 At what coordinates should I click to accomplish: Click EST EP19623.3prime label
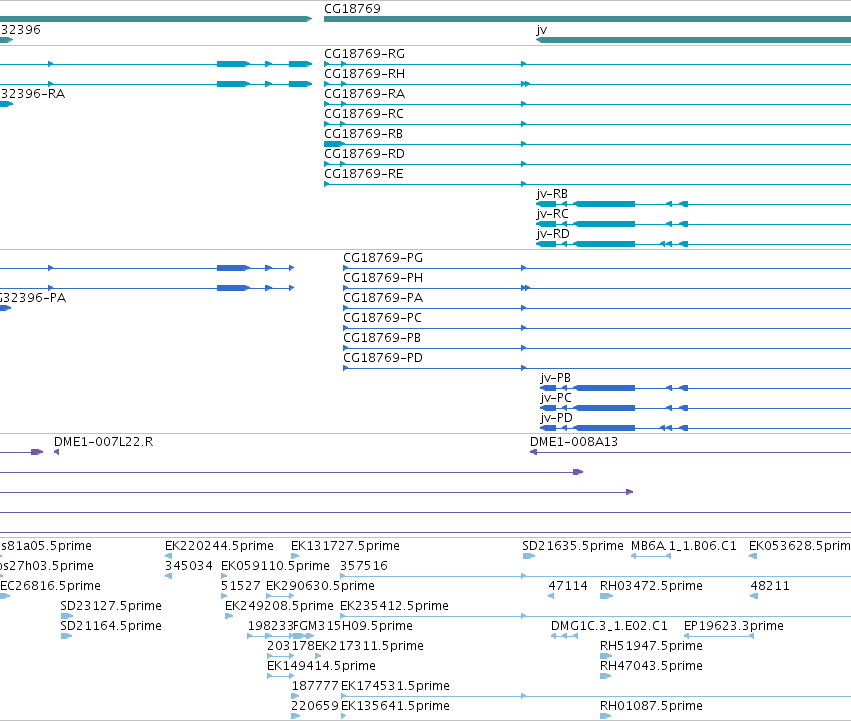click(x=734, y=626)
